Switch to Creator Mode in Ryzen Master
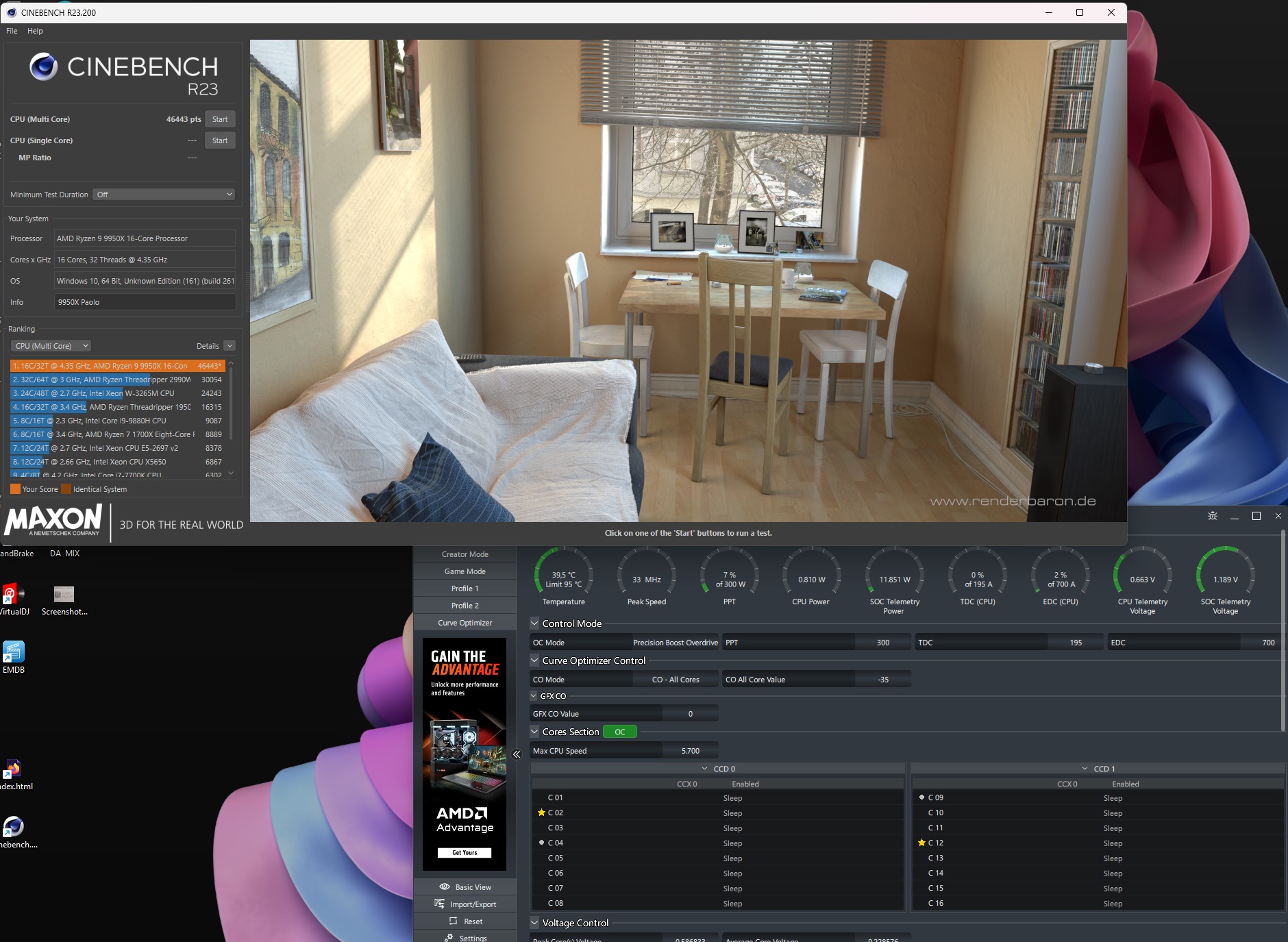 click(x=465, y=554)
